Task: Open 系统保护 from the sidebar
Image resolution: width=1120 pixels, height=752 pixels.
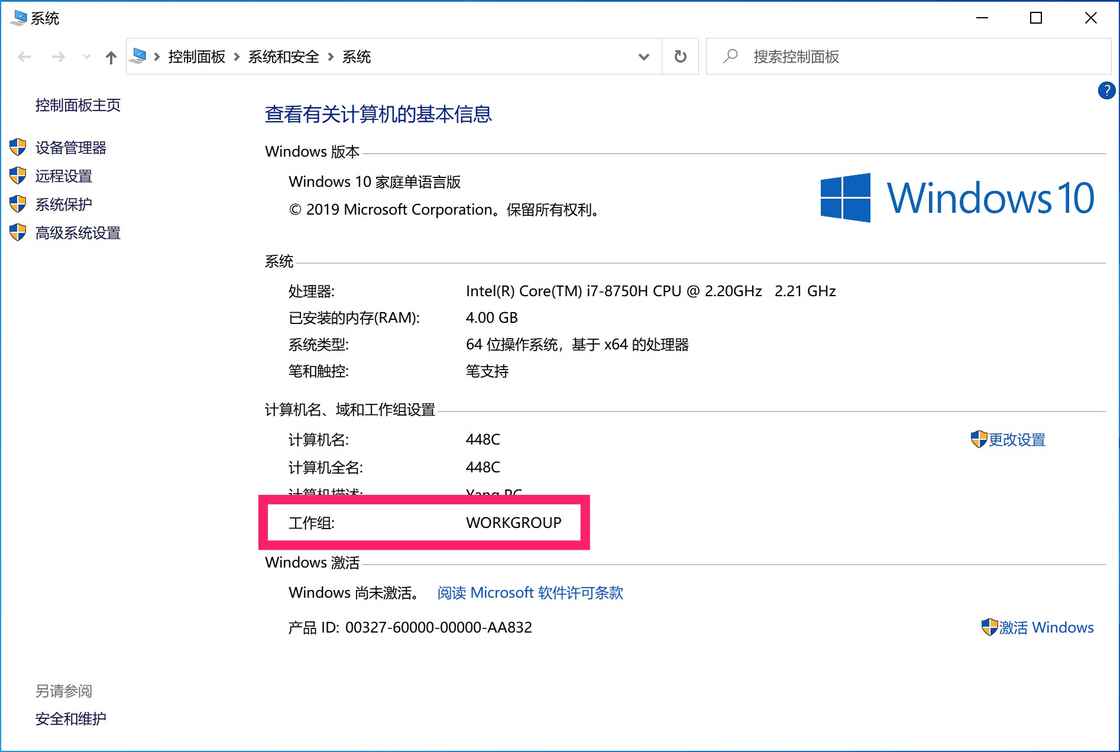Action: click(x=64, y=204)
